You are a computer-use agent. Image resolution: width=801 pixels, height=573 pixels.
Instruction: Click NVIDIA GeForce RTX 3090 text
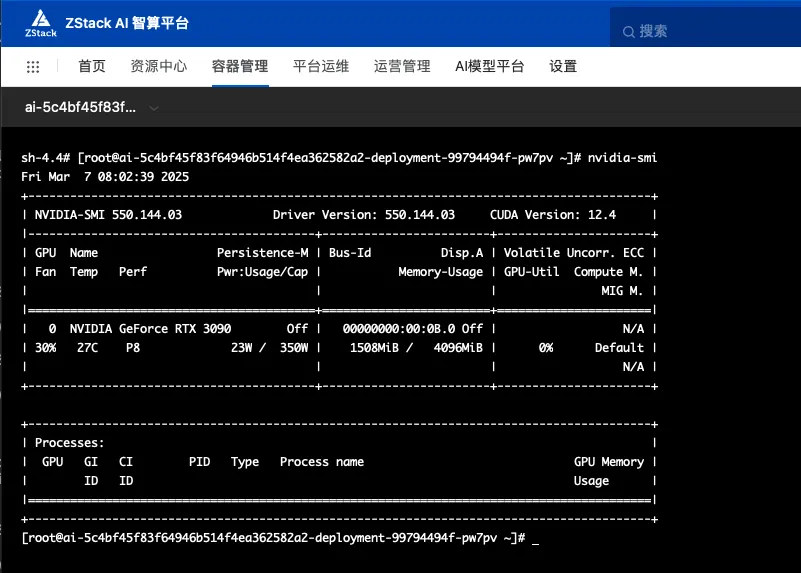coord(150,328)
